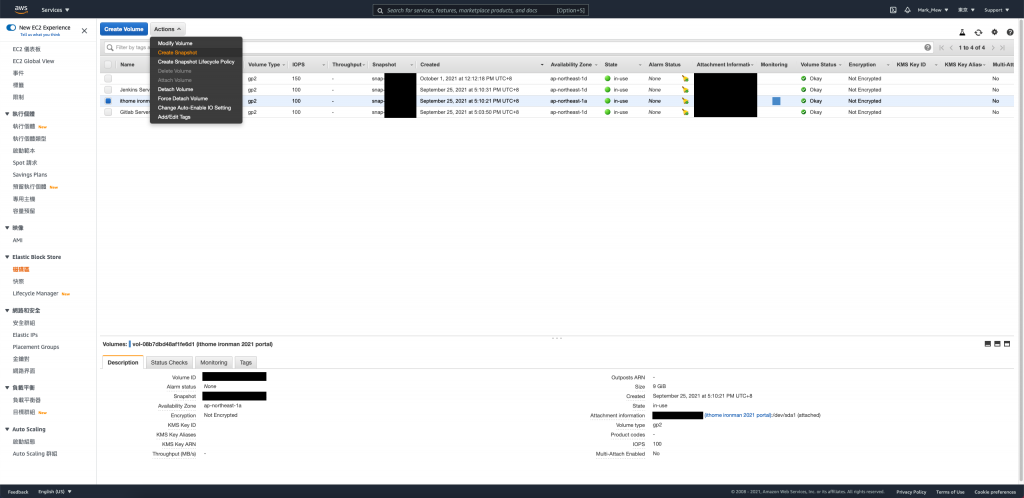Click the magnifier icon in the filter bar

coord(110,48)
